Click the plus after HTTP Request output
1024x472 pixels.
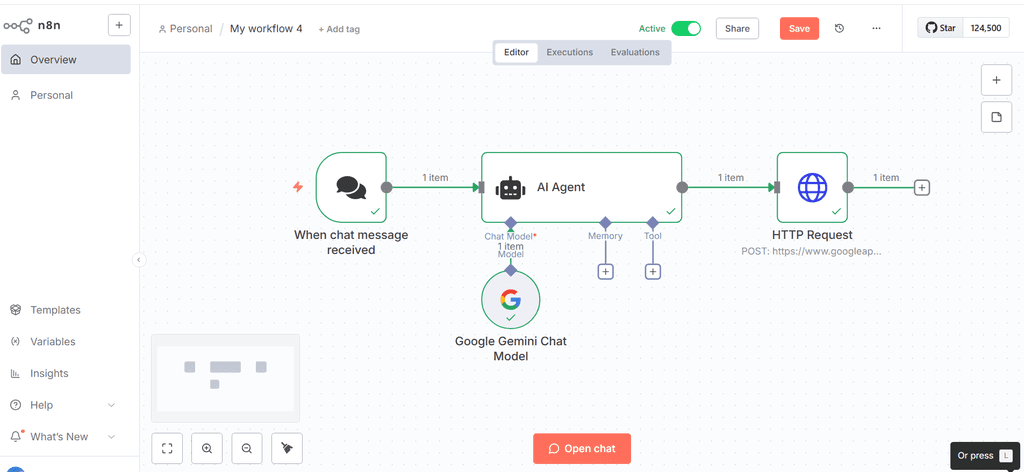pos(921,187)
